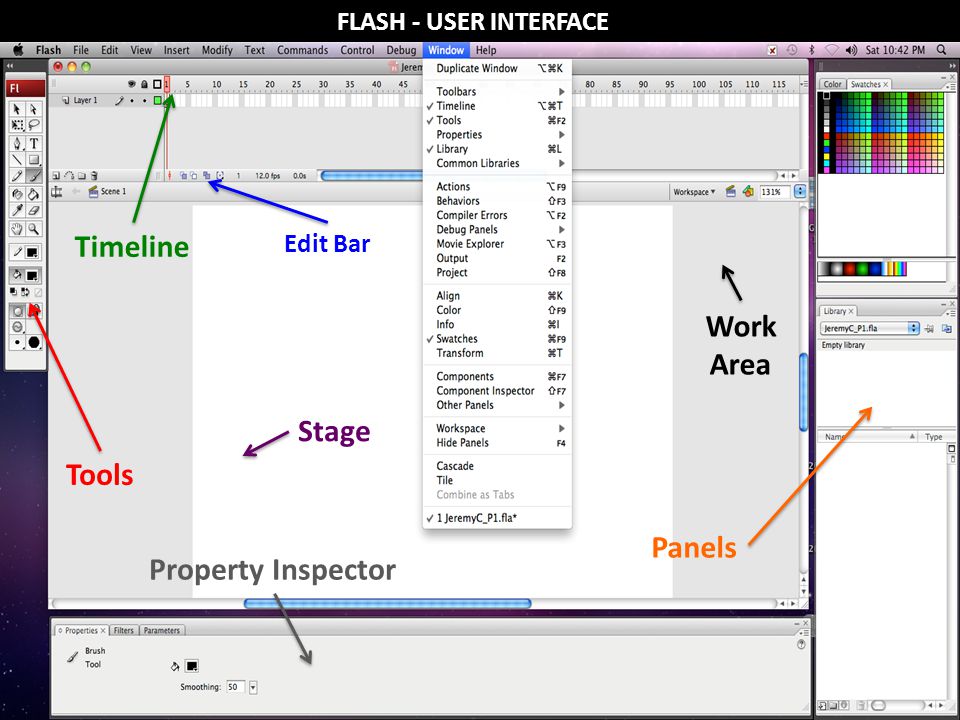Select the Selection (black arrow) tool
This screenshot has height=720, width=960.
[x=17, y=109]
